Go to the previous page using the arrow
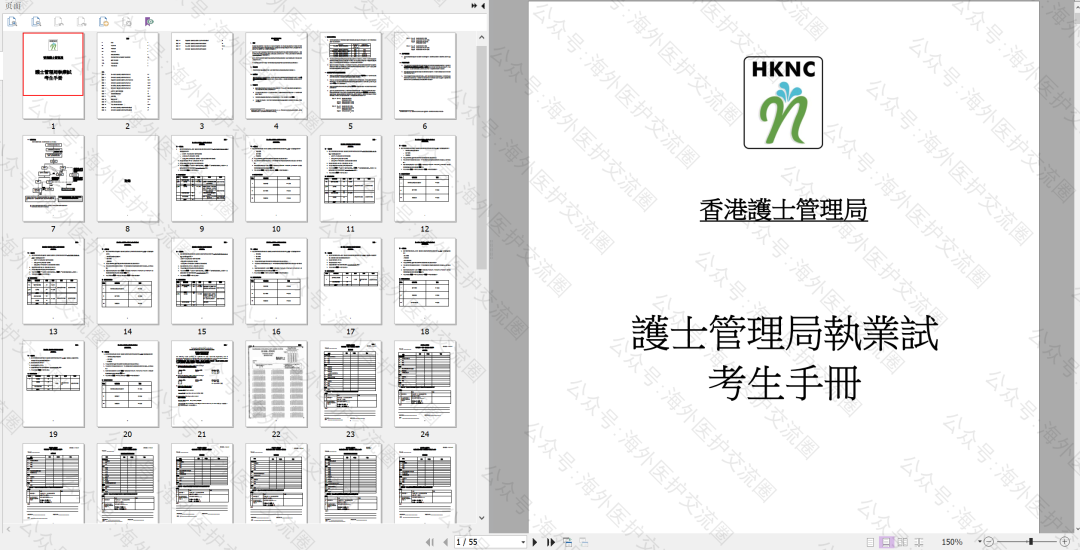The height and width of the screenshot is (550, 1080). (x=444, y=542)
